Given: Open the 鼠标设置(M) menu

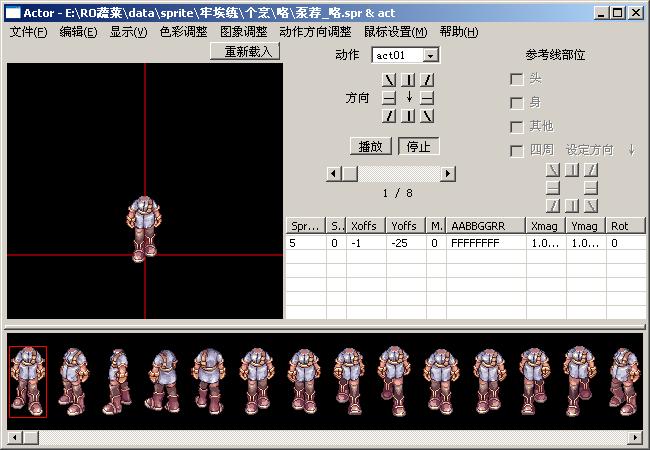Looking at the screenshot, I should (x=396, y=32).
